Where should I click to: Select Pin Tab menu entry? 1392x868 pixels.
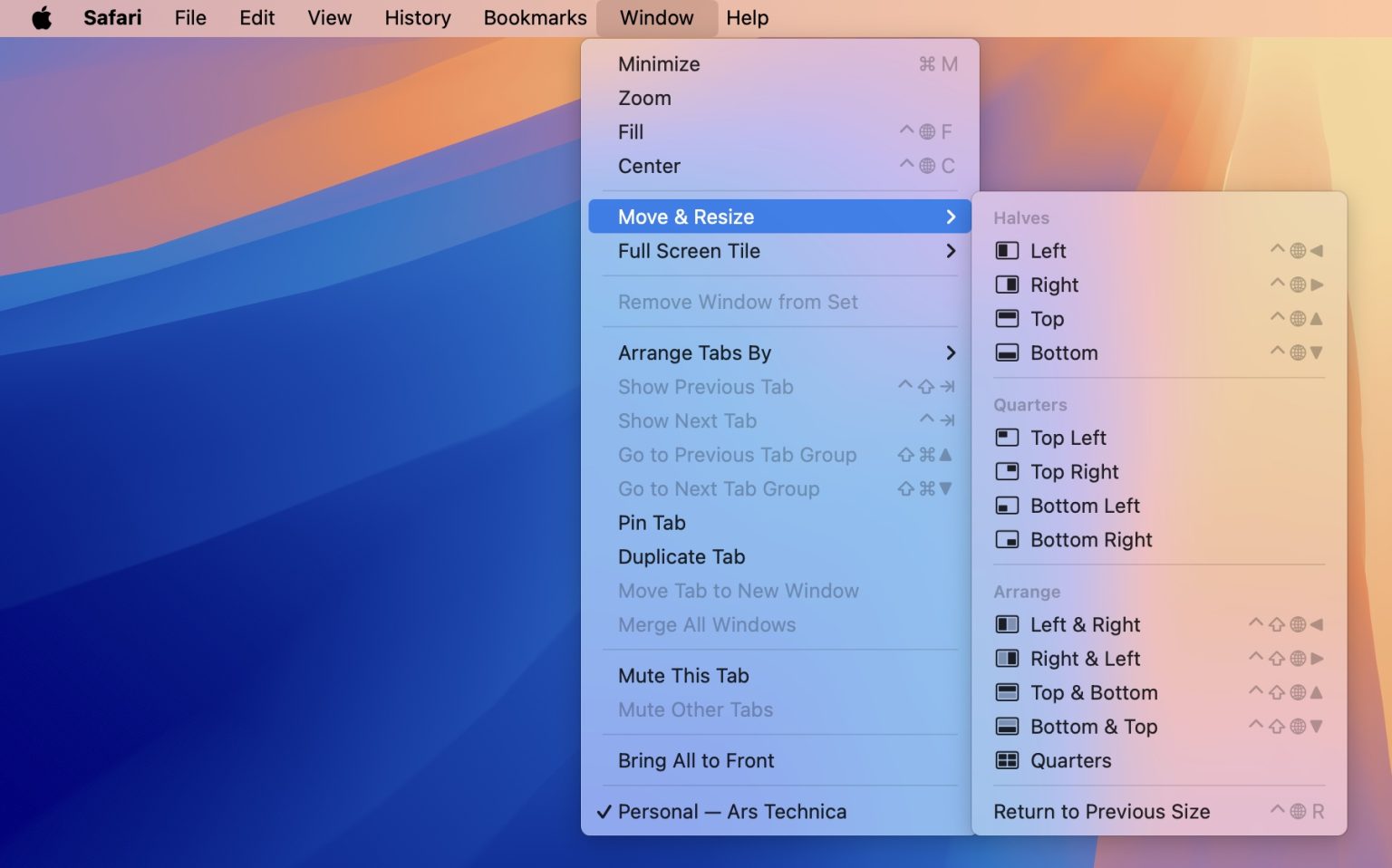click(652, 523)
